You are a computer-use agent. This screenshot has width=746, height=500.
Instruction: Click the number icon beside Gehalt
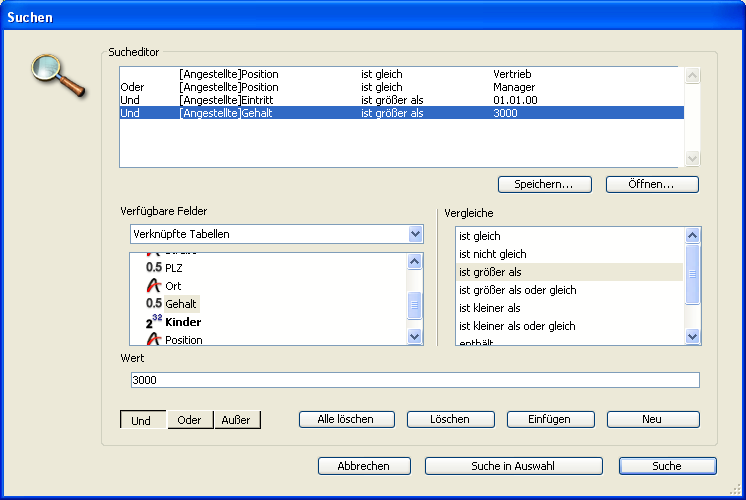click(153, 304)
